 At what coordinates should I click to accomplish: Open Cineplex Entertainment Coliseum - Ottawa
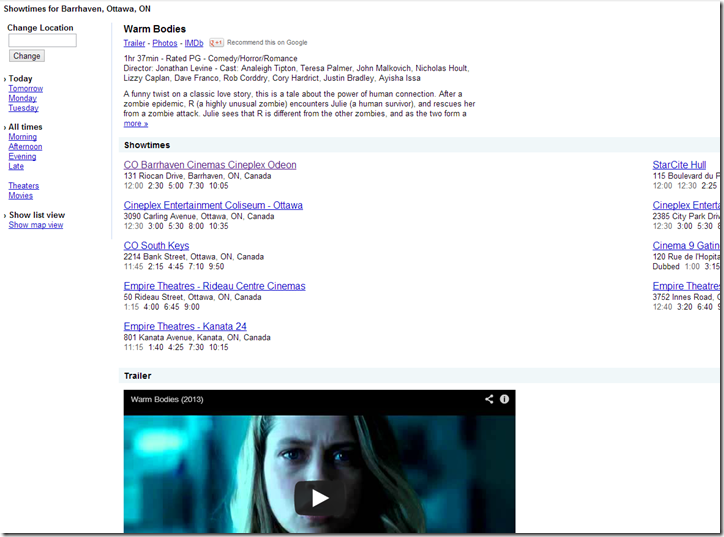point(213,205)
